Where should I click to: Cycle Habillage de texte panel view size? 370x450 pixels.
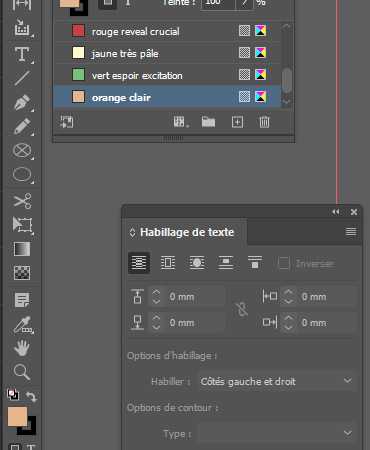[x=132, y=232]
